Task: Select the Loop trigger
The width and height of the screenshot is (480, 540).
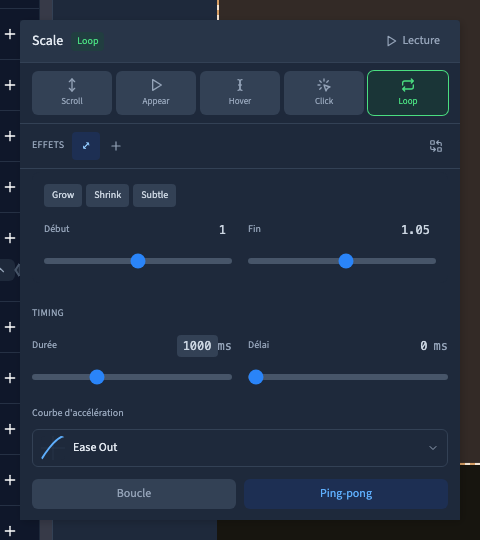Action: tap(408, 93)
